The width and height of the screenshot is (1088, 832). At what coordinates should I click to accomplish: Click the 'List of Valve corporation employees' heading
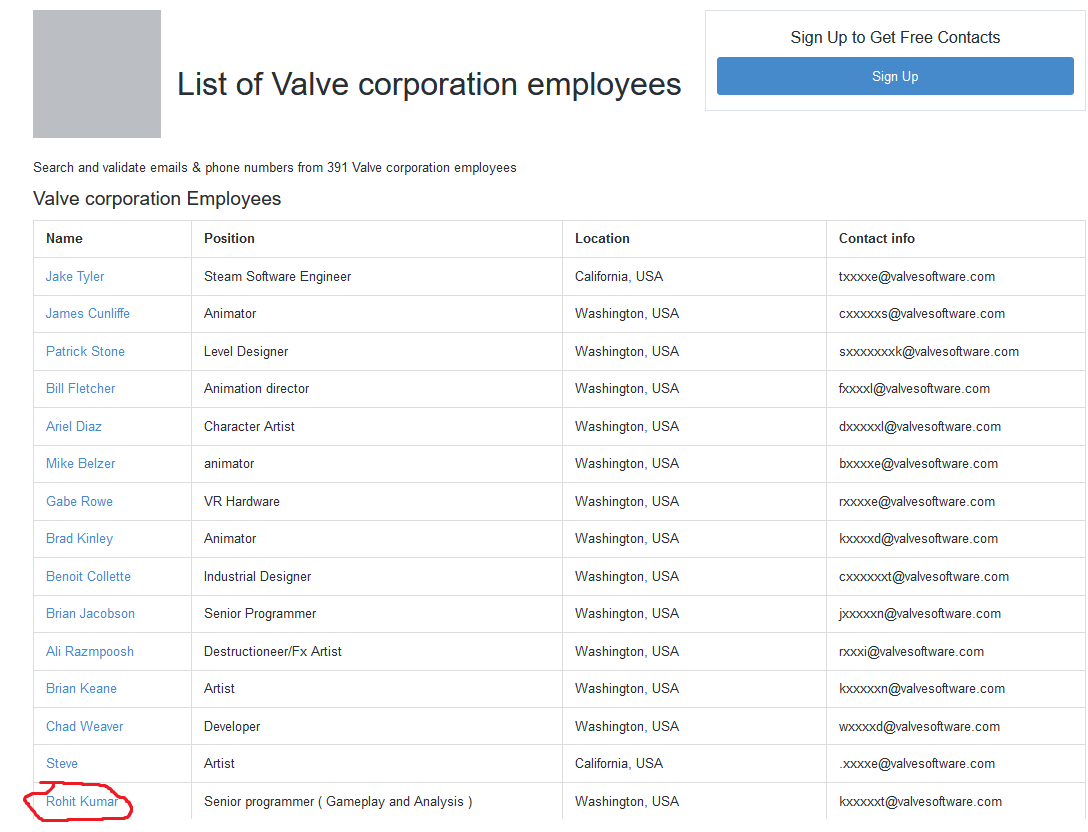coord(429,85)
